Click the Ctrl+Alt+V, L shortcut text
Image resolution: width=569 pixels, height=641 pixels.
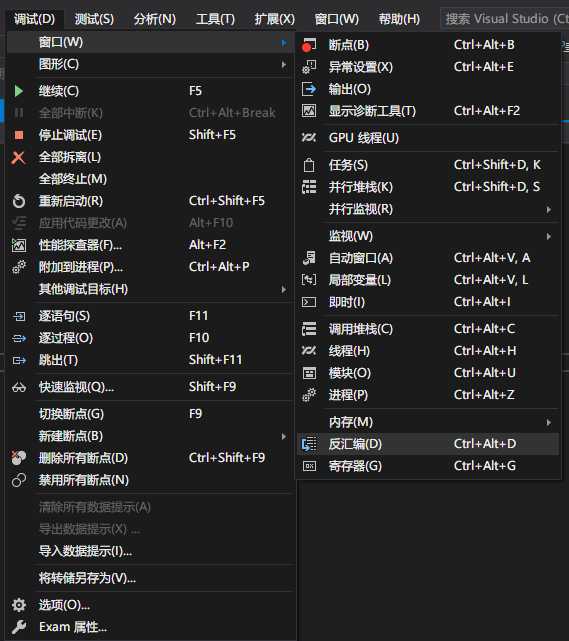click(x=491, y=280)
